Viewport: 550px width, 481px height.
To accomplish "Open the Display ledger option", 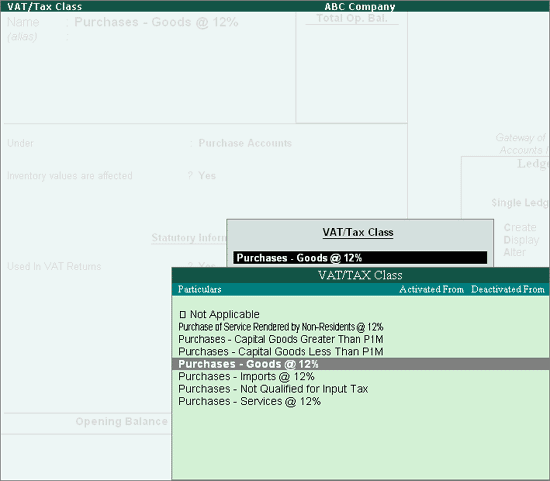I will coord(521,240).
